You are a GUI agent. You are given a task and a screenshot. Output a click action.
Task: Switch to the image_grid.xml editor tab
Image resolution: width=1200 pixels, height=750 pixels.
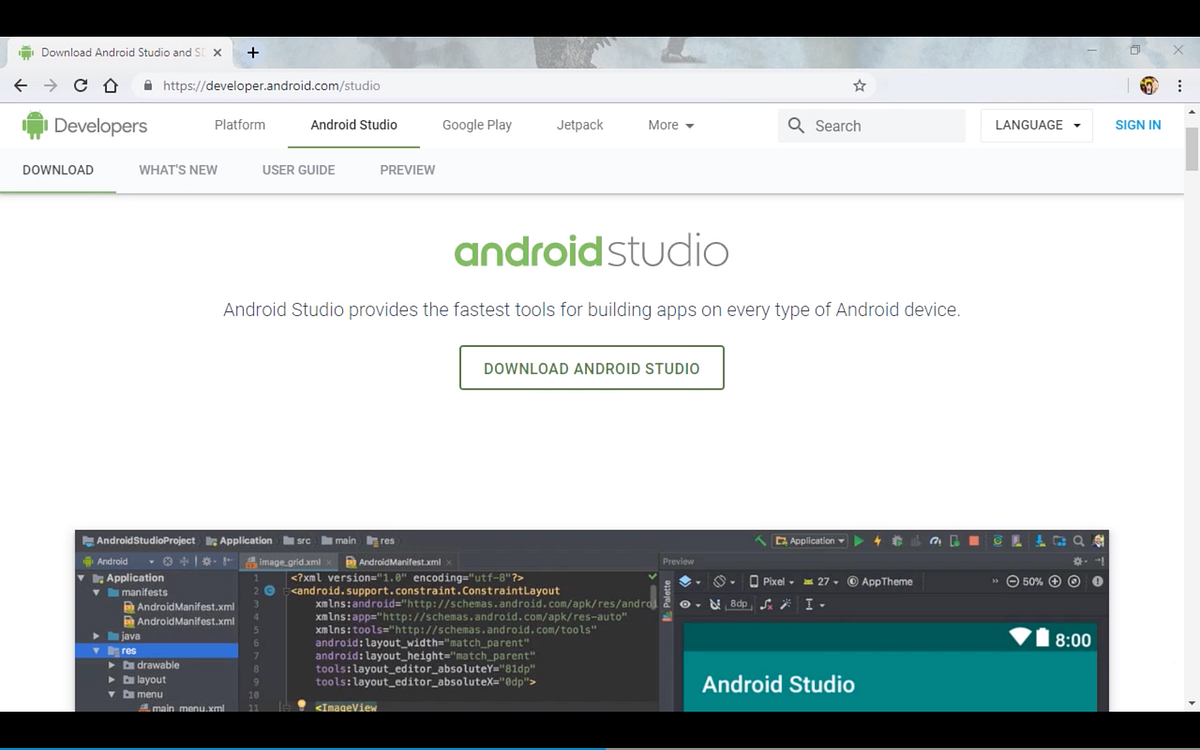coord(288,561)
